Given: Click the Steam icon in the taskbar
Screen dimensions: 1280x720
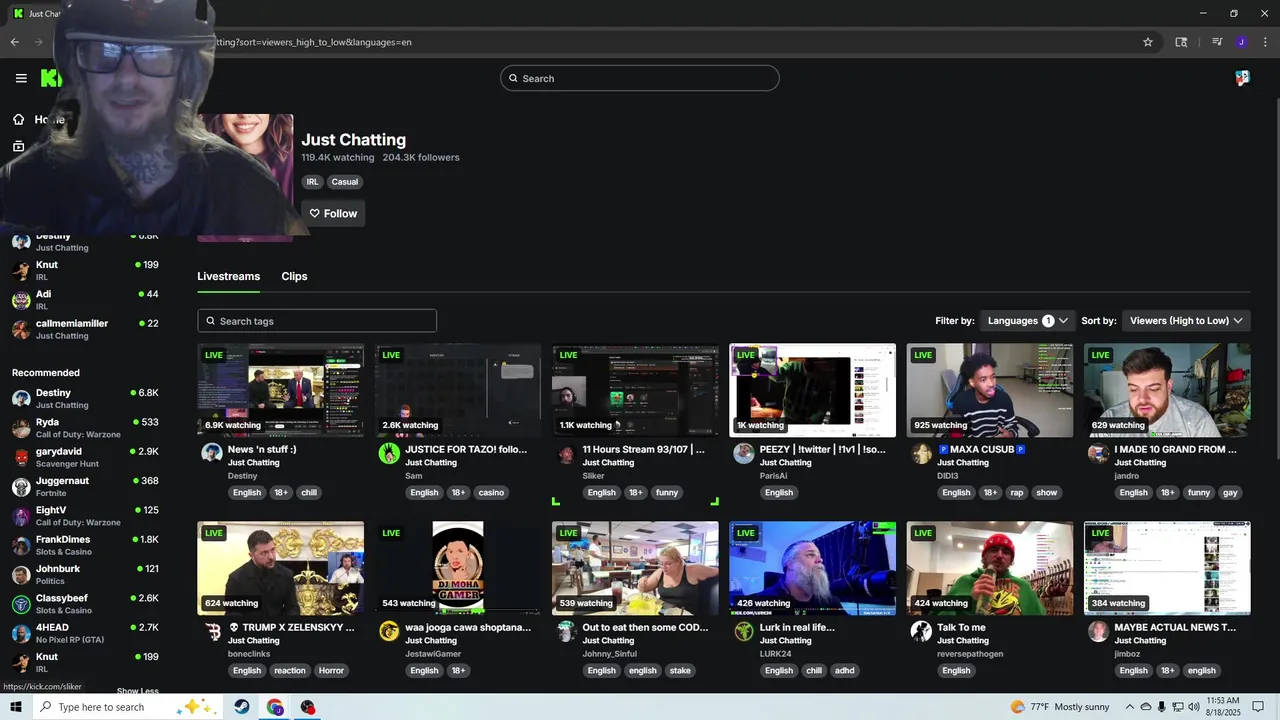Looking at the screenshot, I should coord(242,707).
